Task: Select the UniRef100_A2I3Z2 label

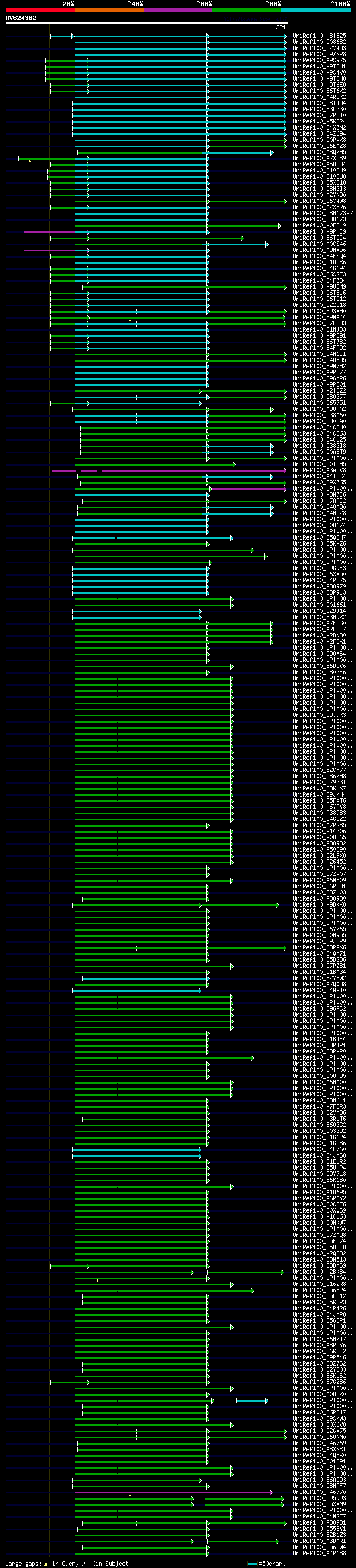Action: tap(319, 391)
